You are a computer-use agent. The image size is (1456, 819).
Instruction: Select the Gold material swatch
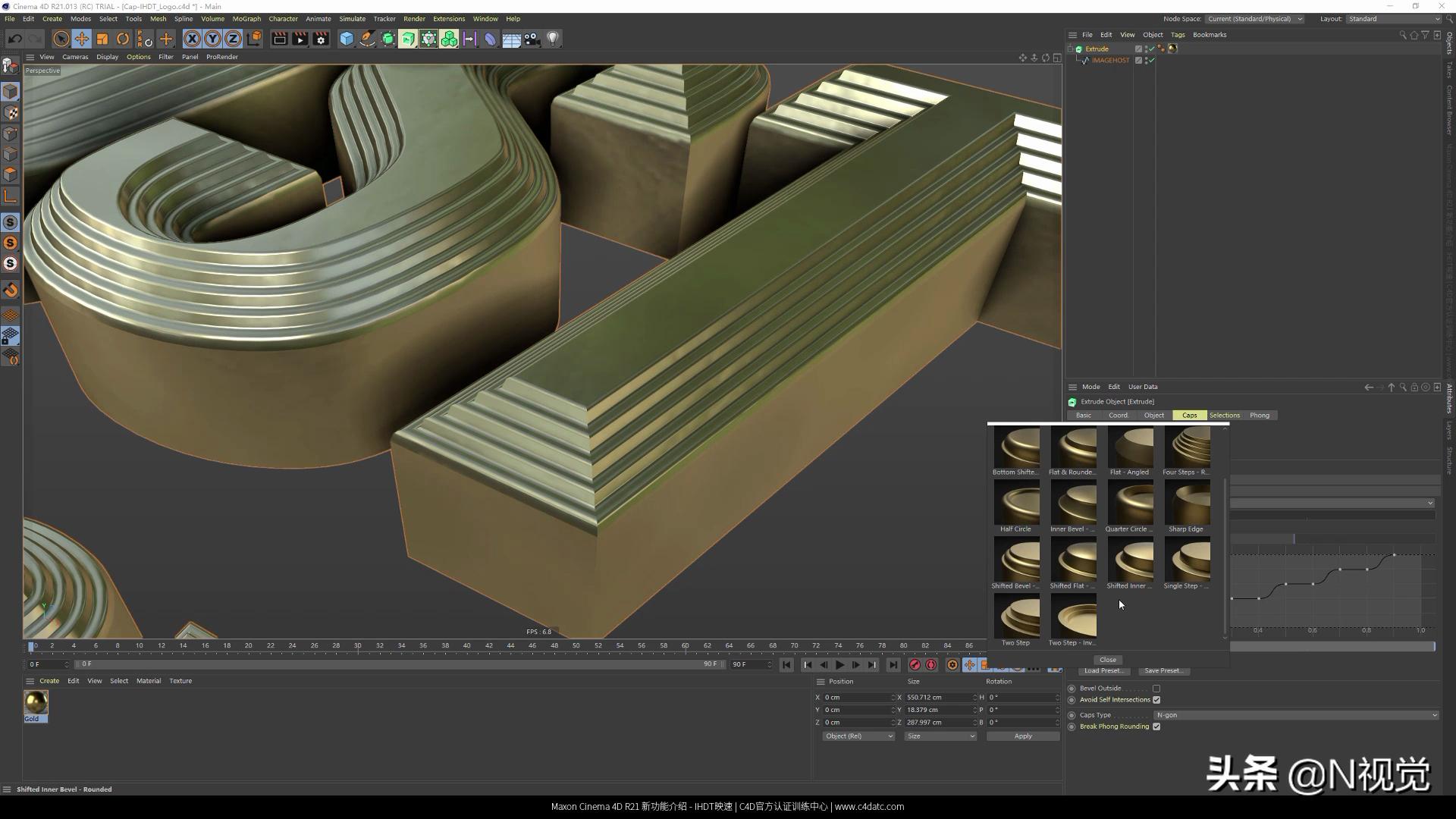click(x=36, y=703)
